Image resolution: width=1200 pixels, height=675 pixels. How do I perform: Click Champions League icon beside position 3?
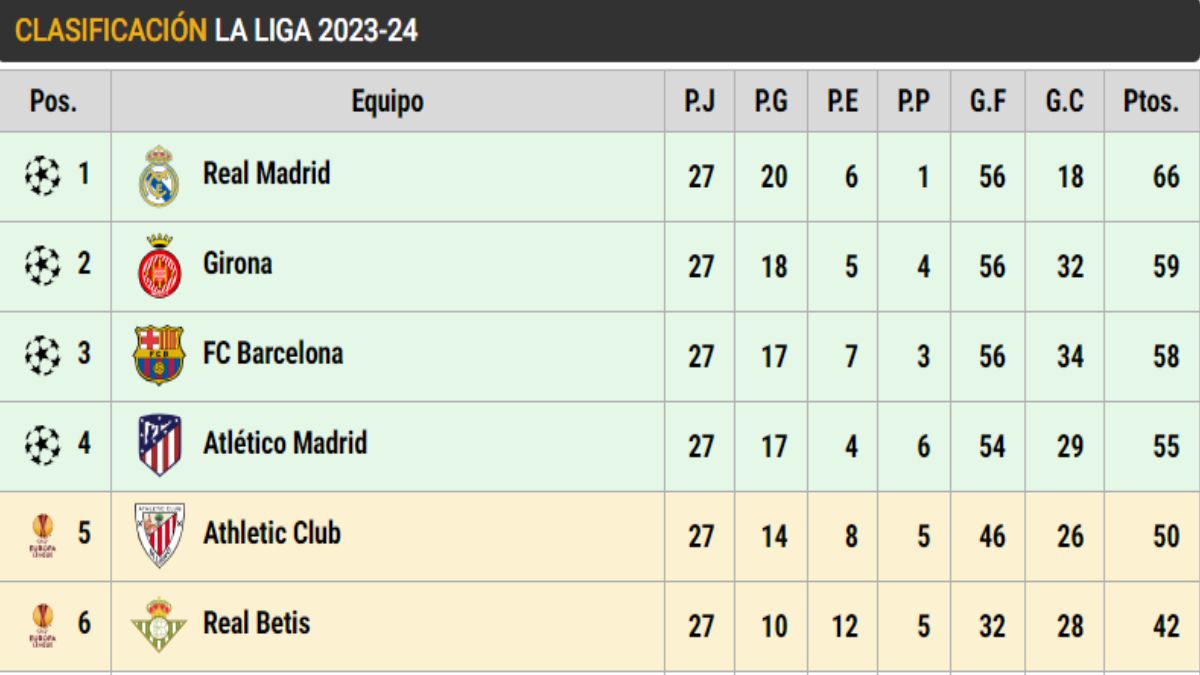click(42, 355)
